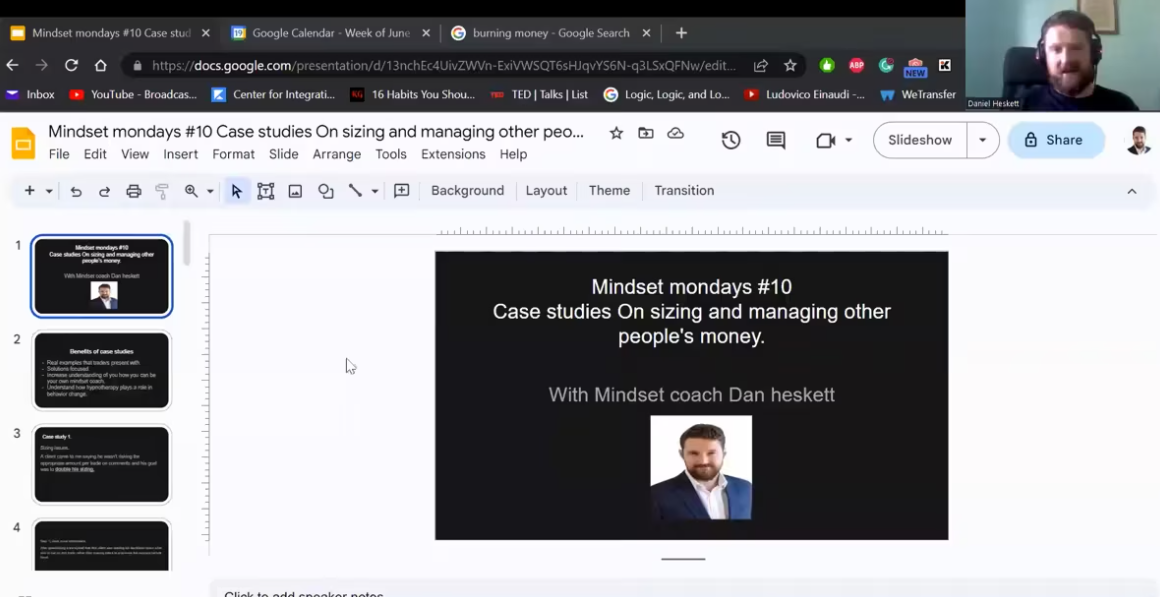Print the presentation
This screenshot has height=597, width=1160.
(x=133, y=191)
